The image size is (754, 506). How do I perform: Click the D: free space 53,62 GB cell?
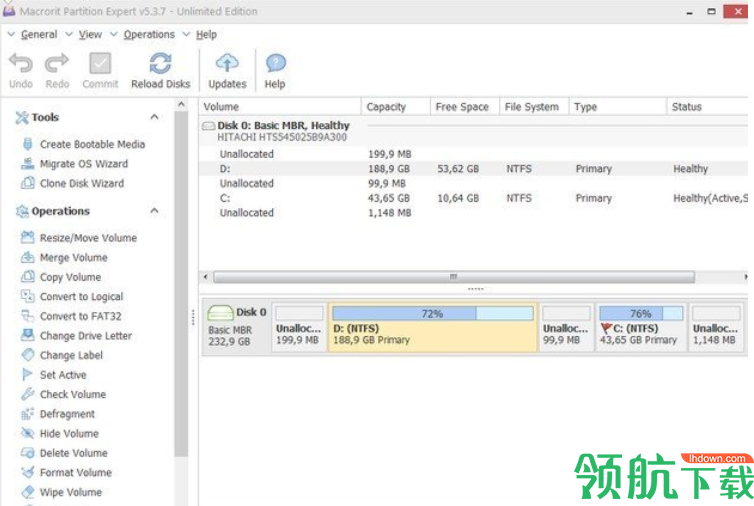pos(458,169)
